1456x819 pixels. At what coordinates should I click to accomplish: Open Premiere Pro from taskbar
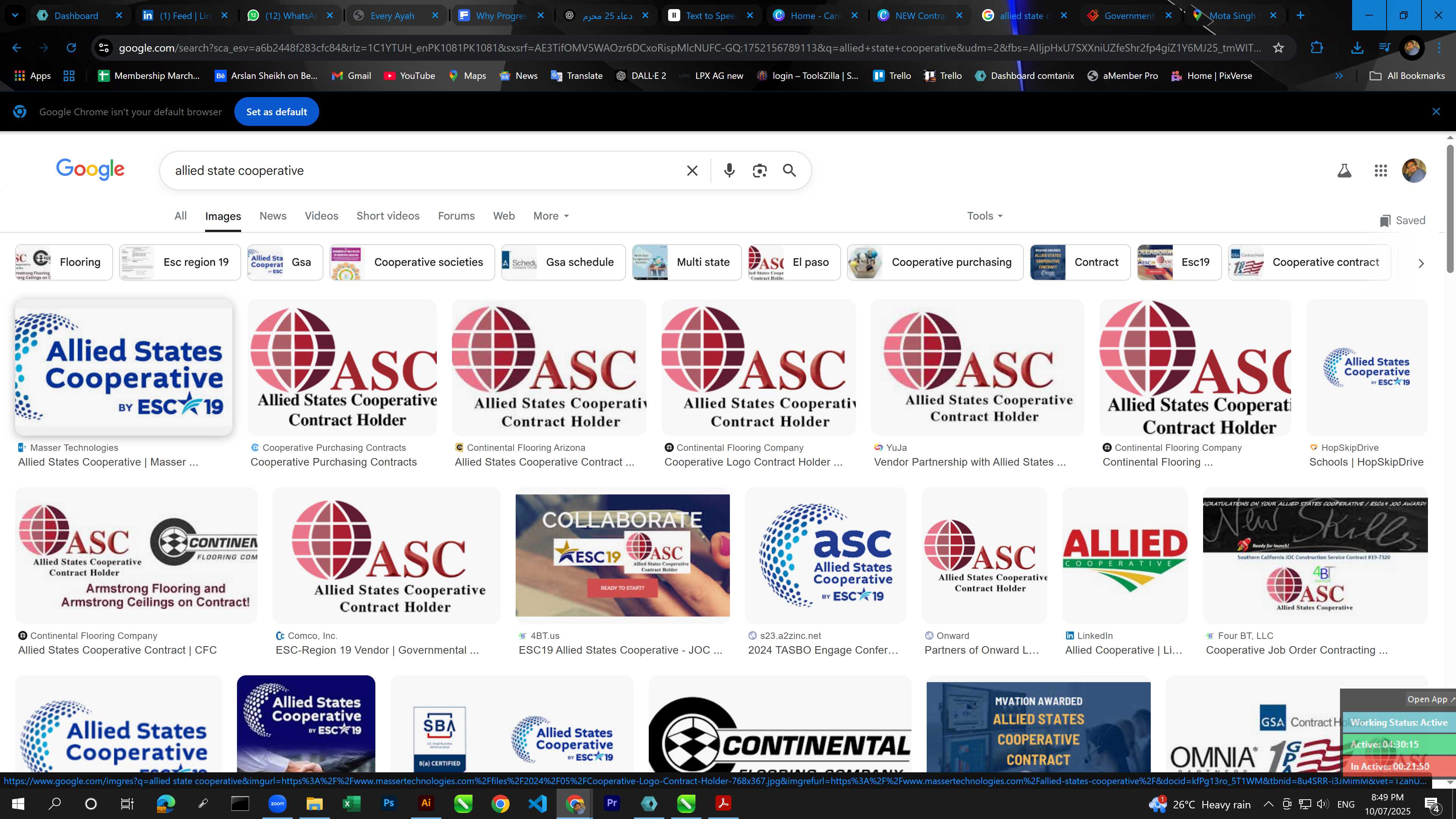[612, 803]
